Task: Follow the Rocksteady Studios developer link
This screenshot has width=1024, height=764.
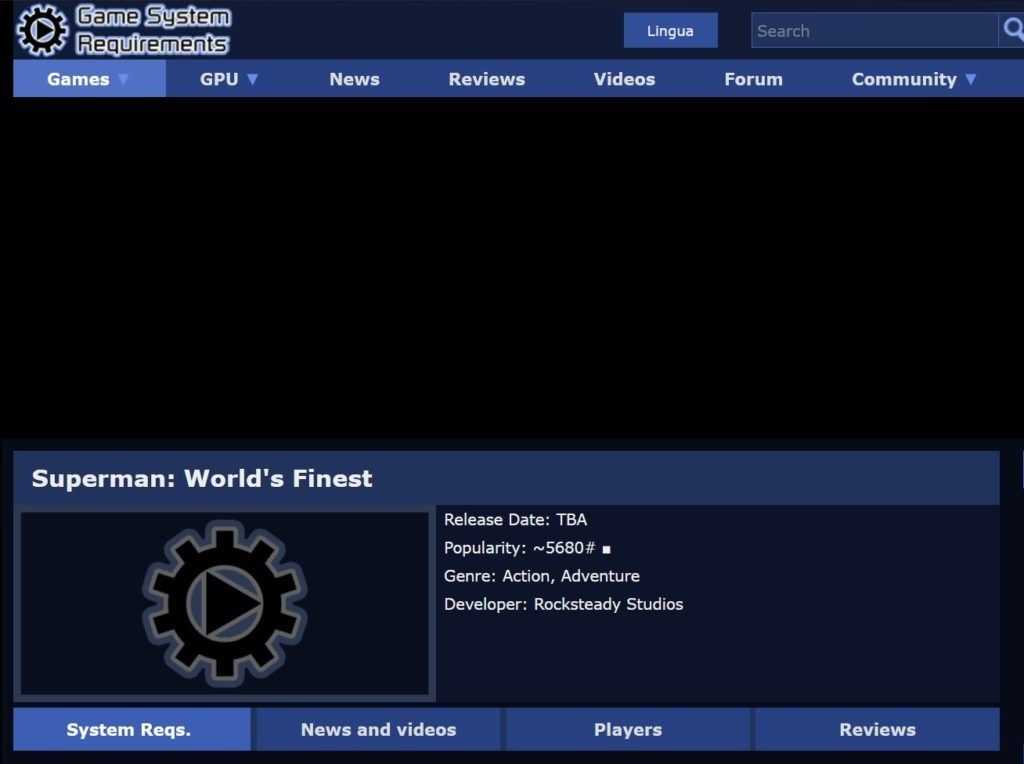Action: 608,604
